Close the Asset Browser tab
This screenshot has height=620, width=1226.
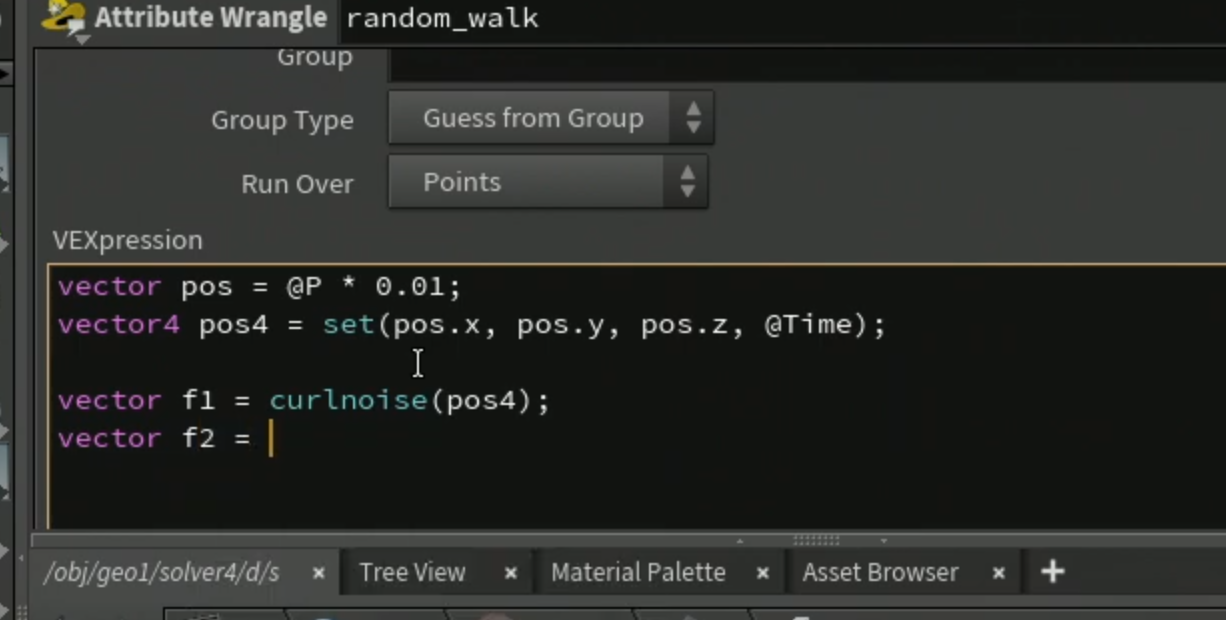(998, 574)
